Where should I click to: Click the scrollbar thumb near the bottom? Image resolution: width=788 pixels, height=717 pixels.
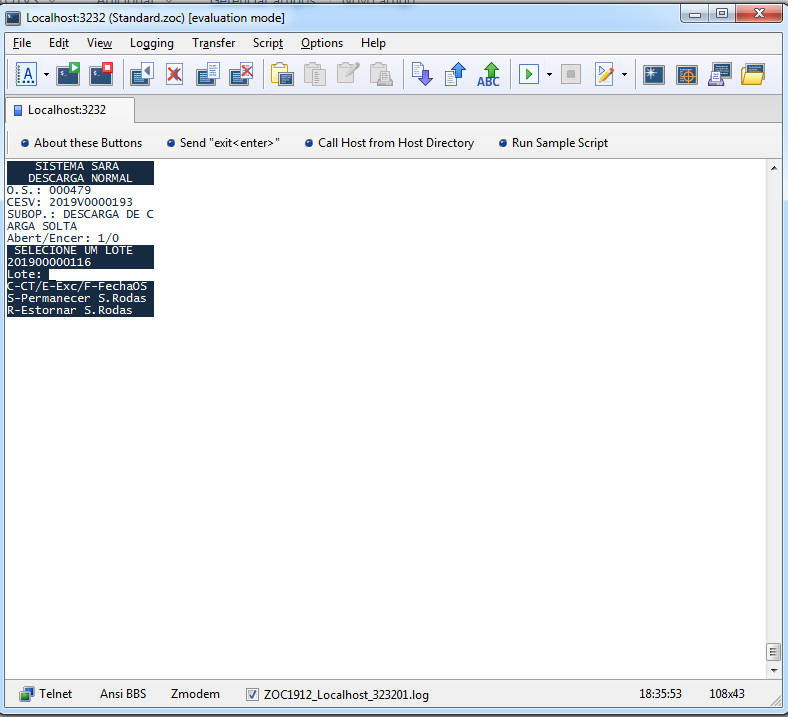(773, 652)
